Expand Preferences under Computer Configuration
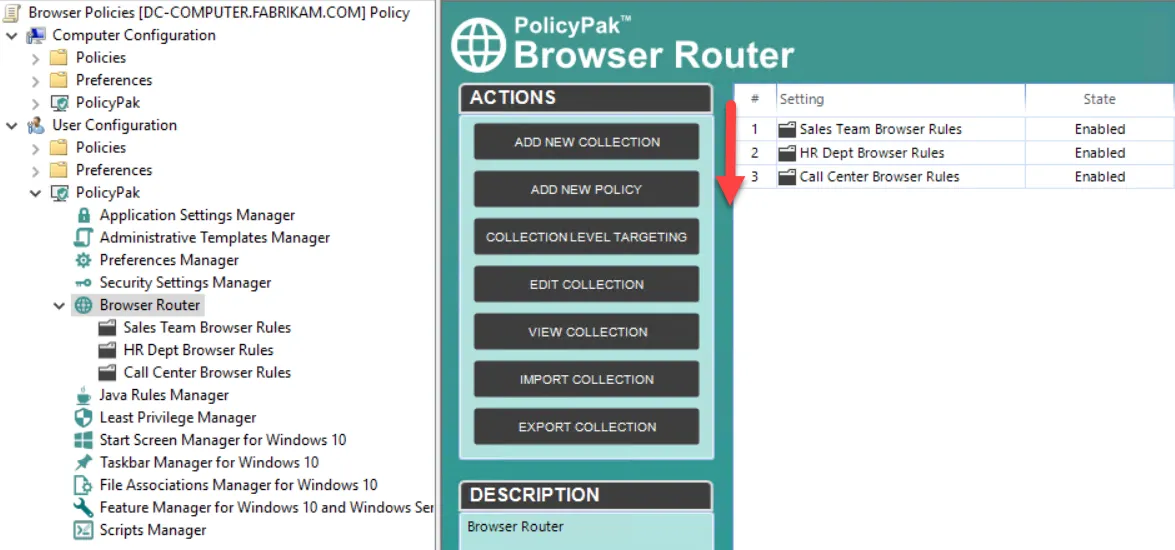 pos(35,81)
